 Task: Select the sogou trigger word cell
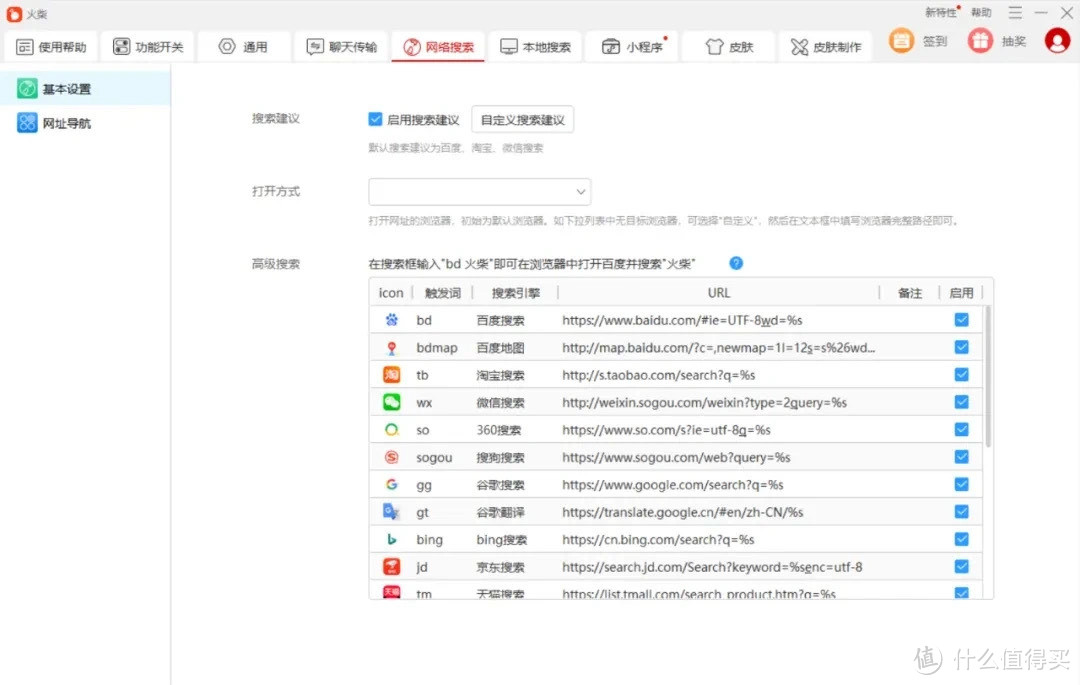click(x=434, y=458)
